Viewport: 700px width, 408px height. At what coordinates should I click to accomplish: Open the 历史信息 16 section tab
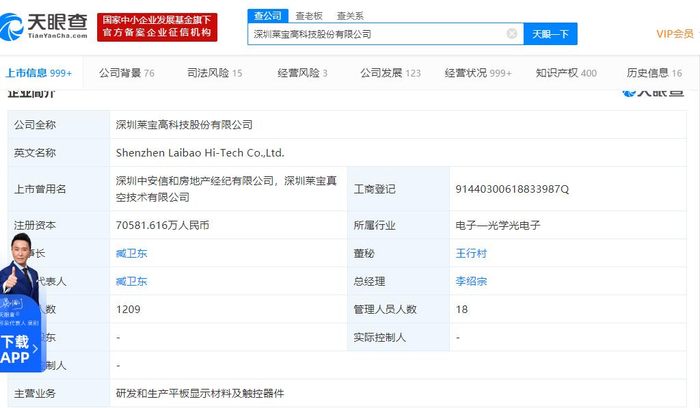click(x=654, y=73)
